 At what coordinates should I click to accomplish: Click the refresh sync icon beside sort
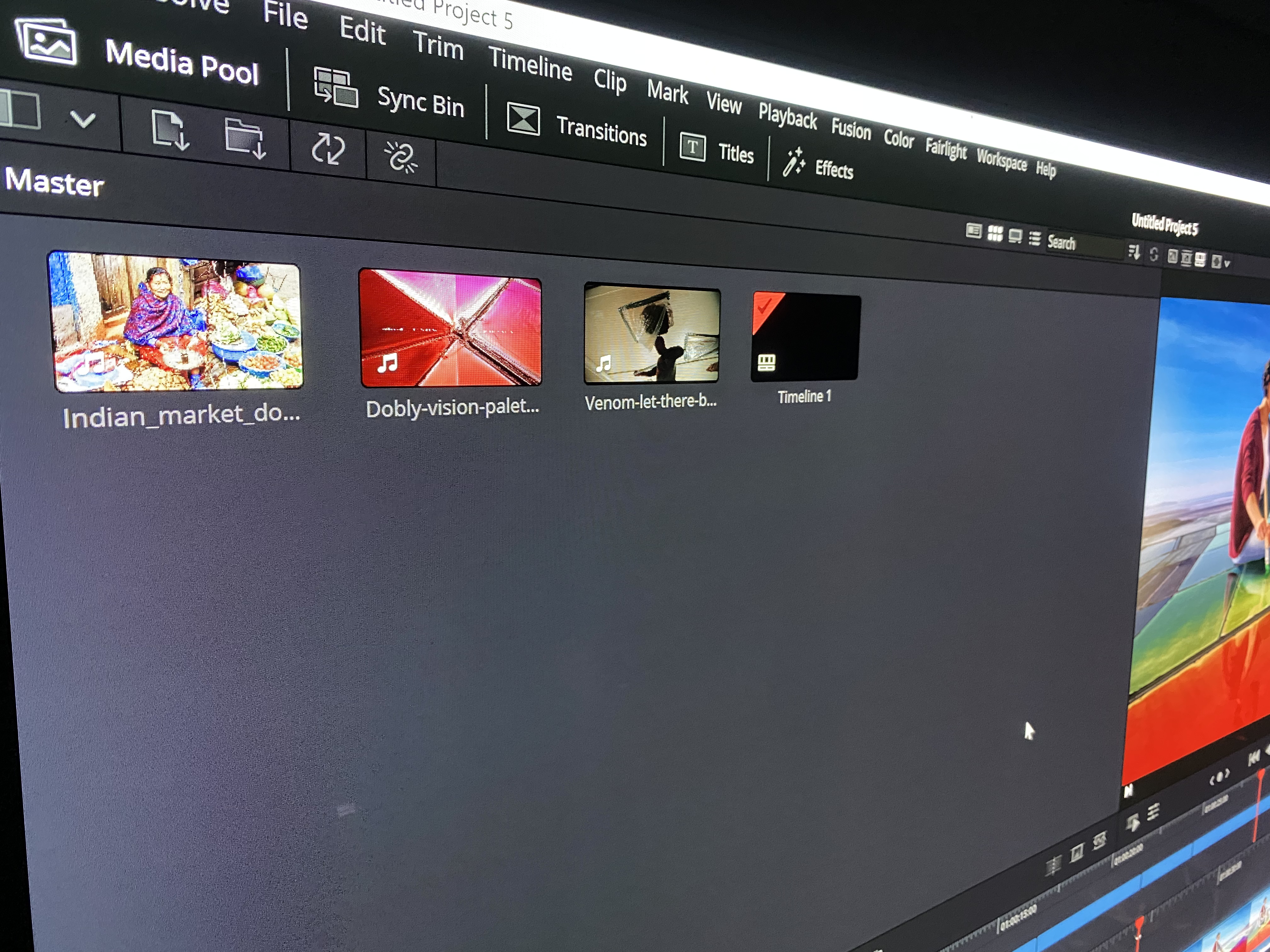(1153, 254)
